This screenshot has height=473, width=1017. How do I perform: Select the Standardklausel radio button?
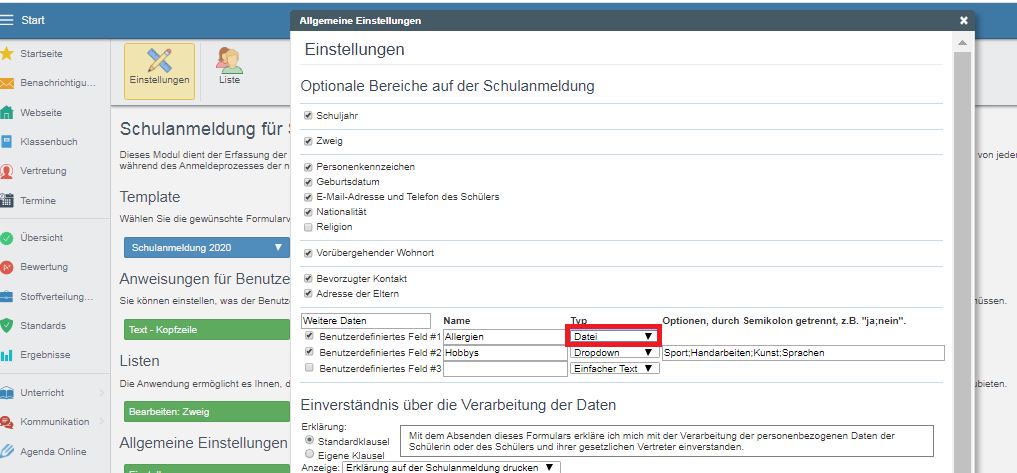tap(309, 440)
